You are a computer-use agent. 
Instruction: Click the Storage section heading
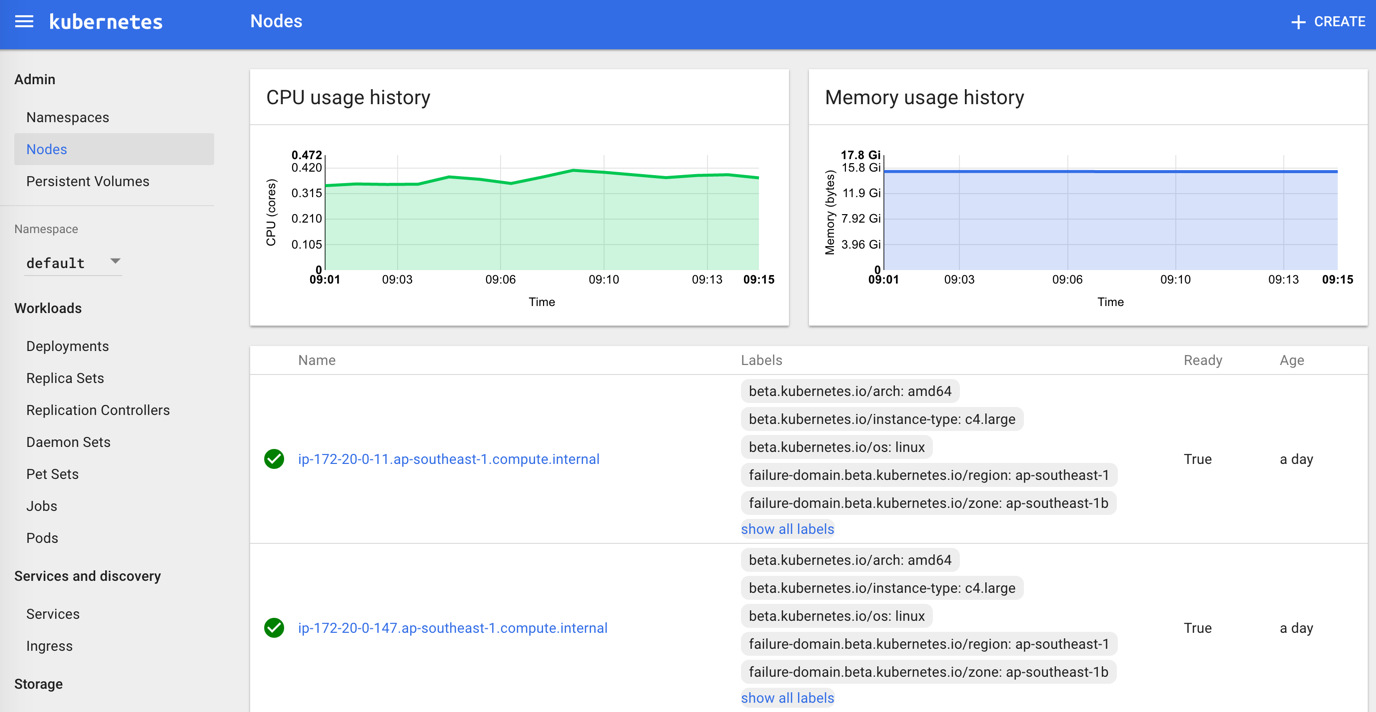coord(39,684)
